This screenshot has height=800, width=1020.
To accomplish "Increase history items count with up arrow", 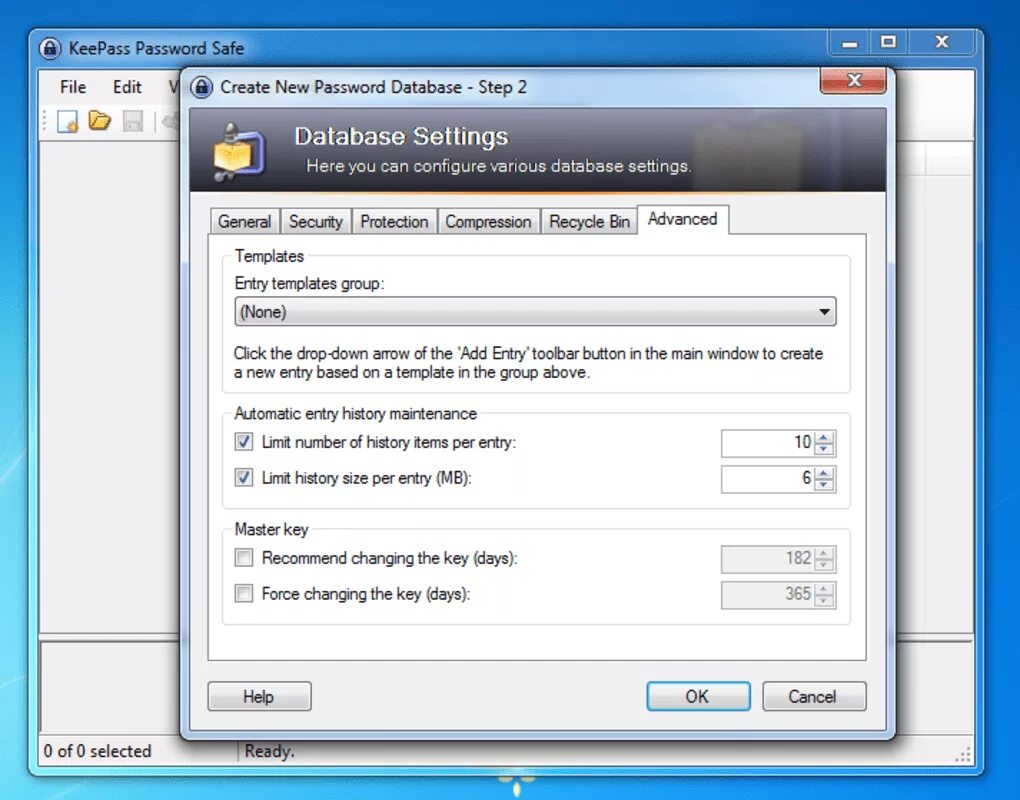I will (824, 438).
